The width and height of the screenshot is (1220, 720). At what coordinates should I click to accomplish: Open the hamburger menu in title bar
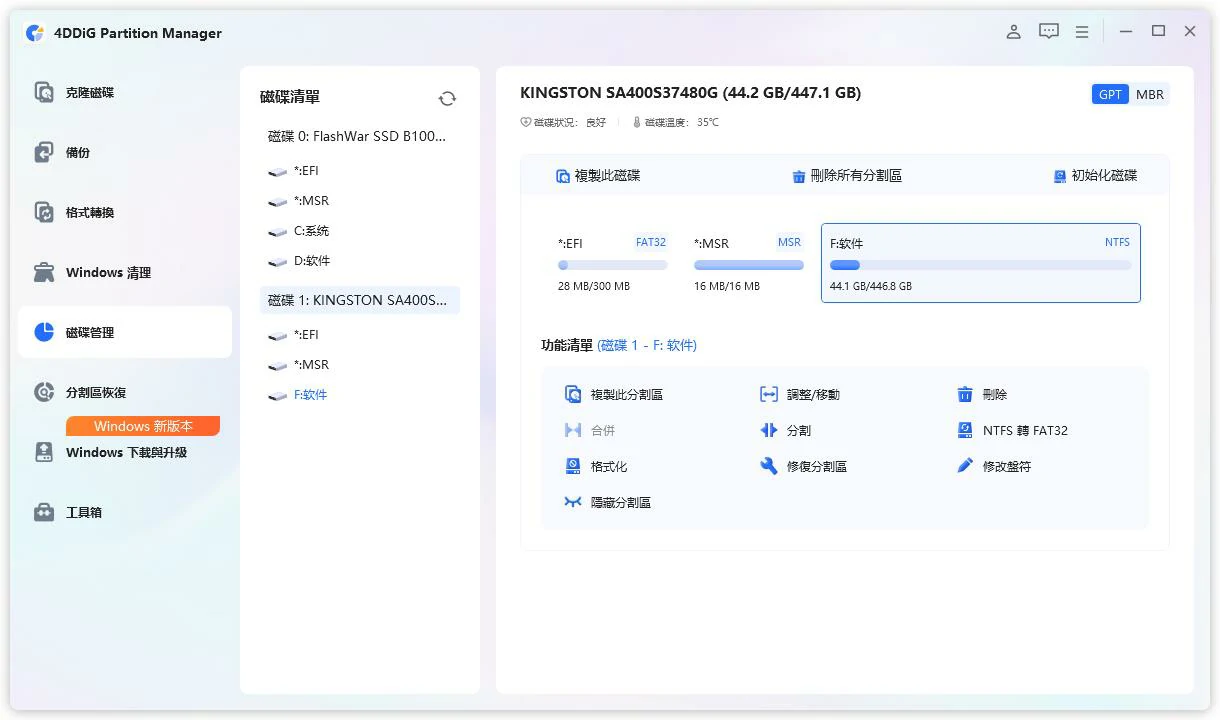coord(1082,32)
